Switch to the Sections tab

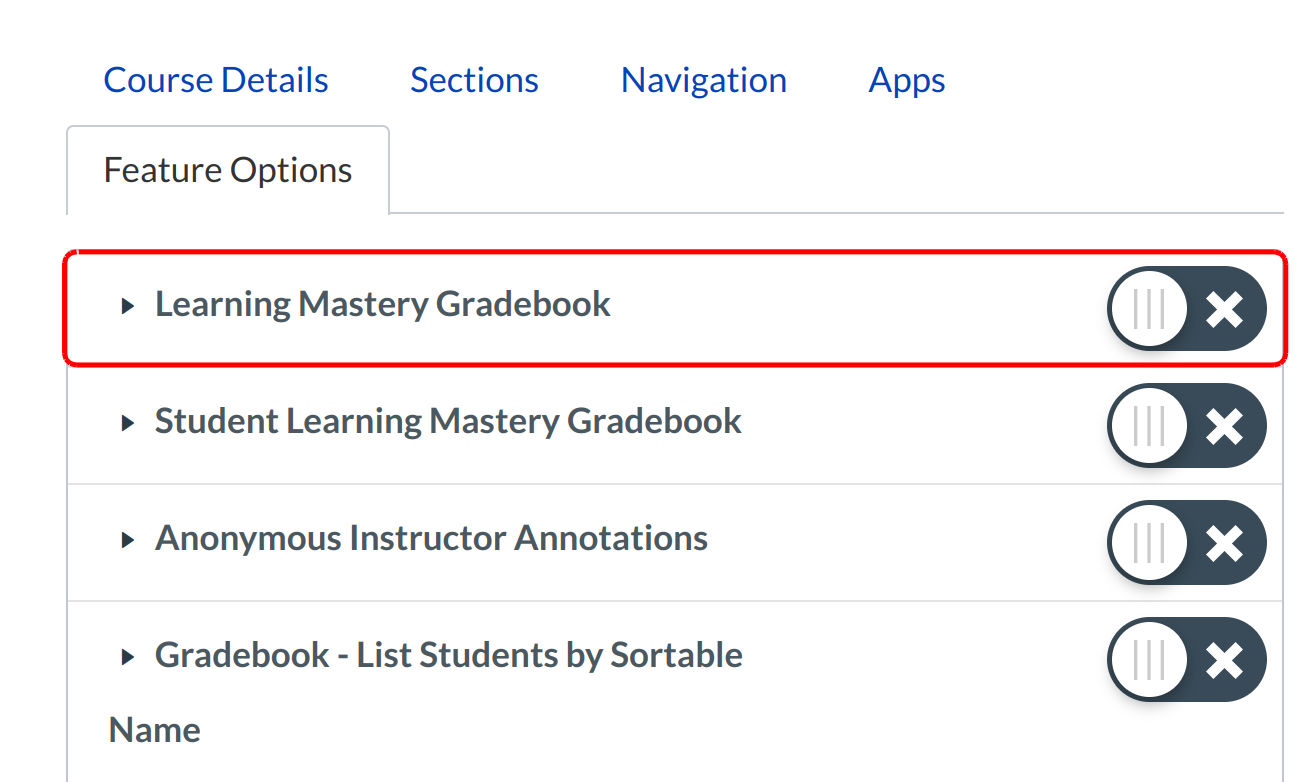click(x=474, y=80)
